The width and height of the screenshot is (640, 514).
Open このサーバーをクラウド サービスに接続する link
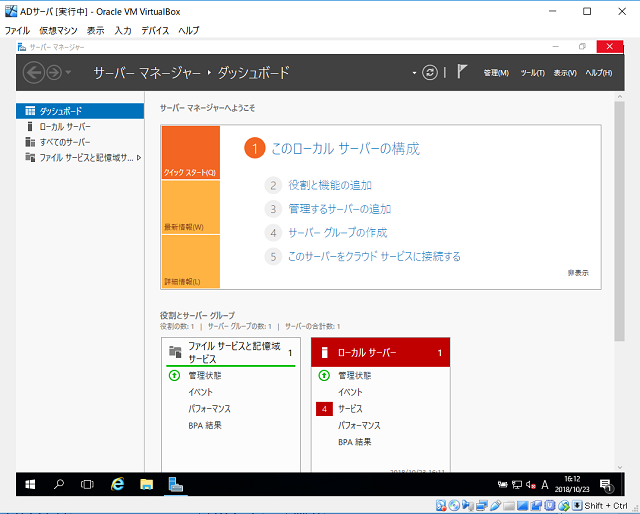point(374,256)
